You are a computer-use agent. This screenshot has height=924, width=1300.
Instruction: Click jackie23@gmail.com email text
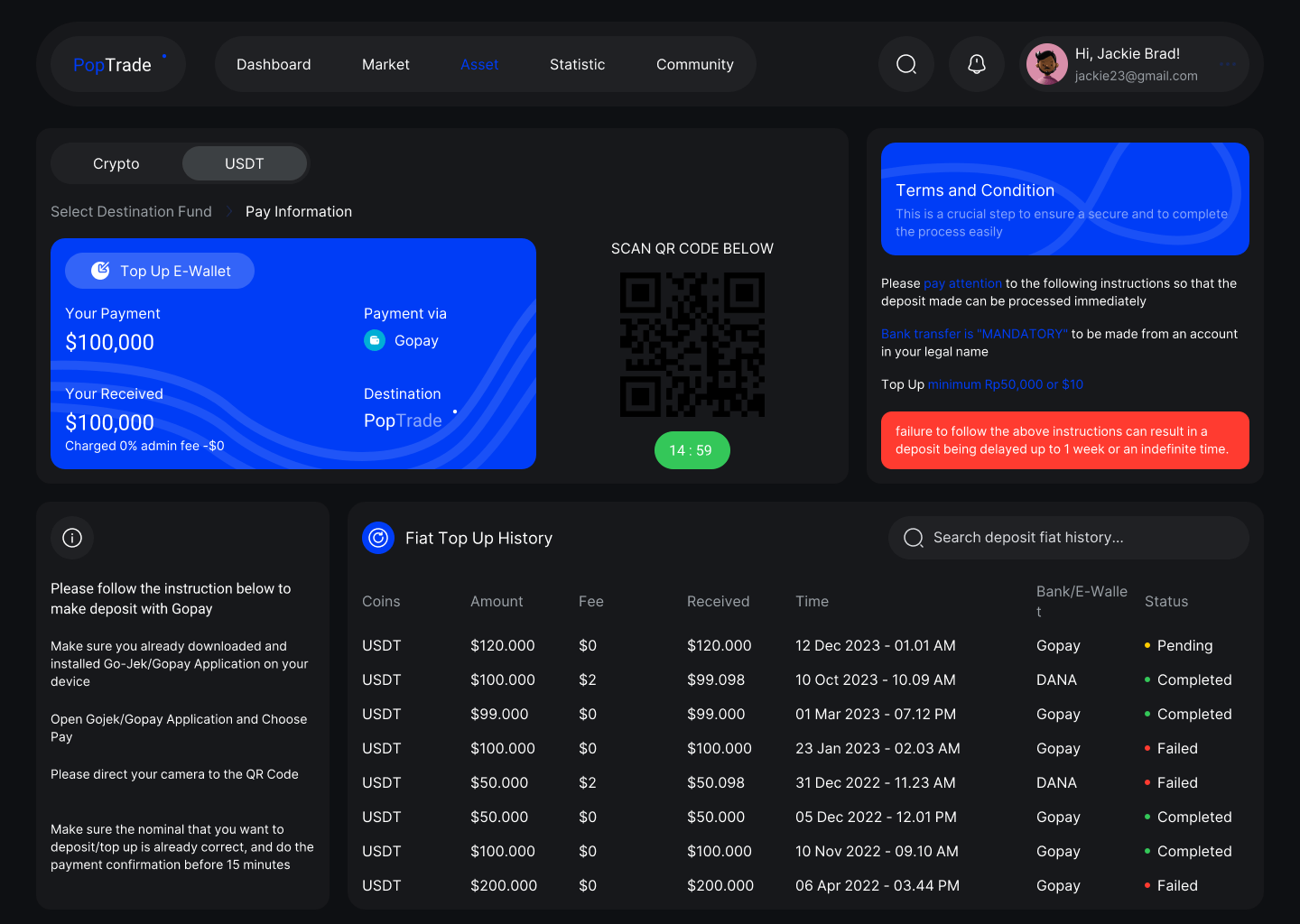pyautogui.click(x=1137, y=76)
